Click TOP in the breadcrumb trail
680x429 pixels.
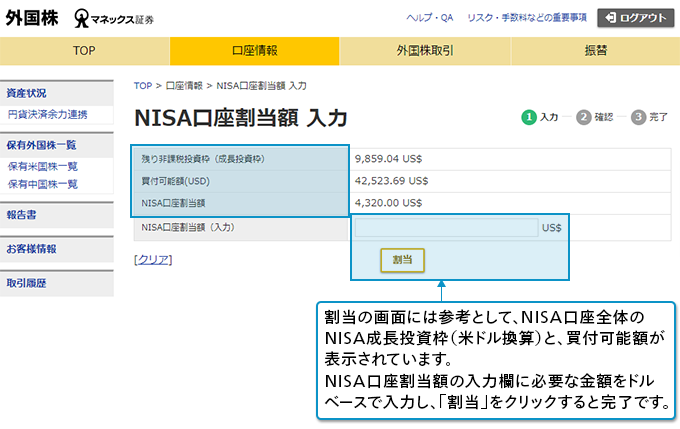click(143, 86)
